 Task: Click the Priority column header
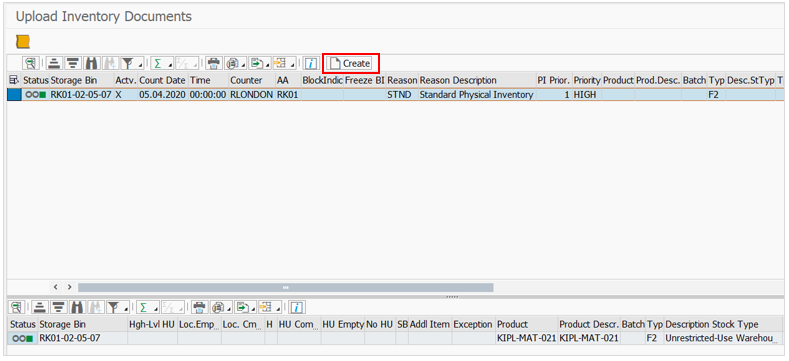tap(587, 80)
